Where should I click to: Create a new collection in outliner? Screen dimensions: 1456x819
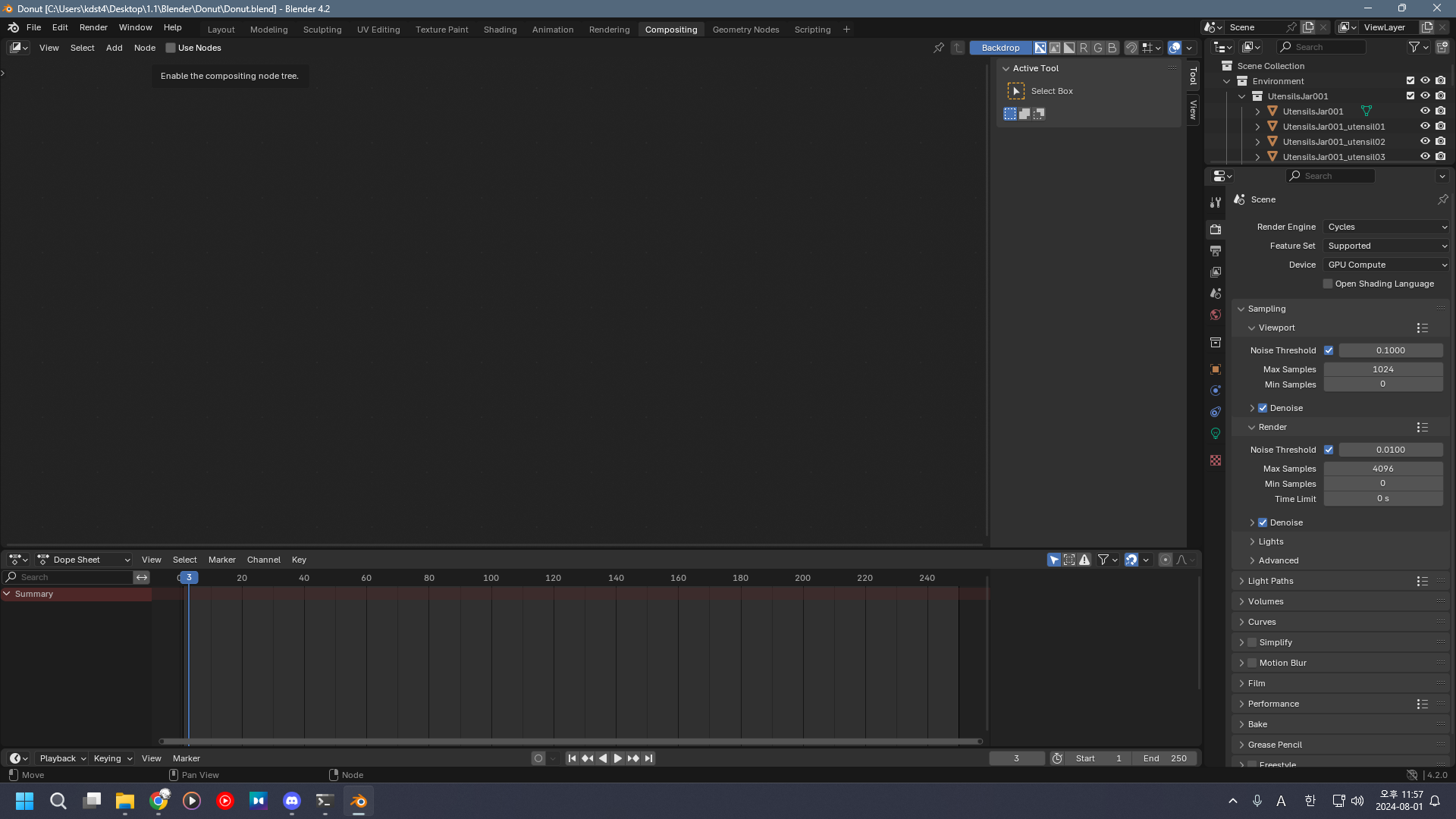coord(1442,47)
